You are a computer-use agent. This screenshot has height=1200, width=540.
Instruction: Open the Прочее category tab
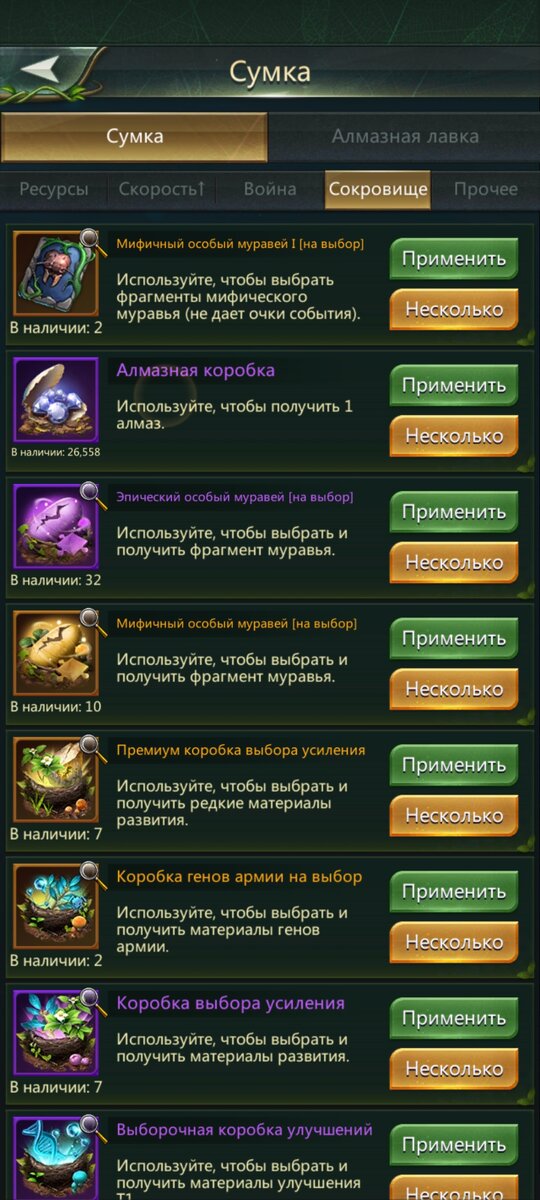486,189
